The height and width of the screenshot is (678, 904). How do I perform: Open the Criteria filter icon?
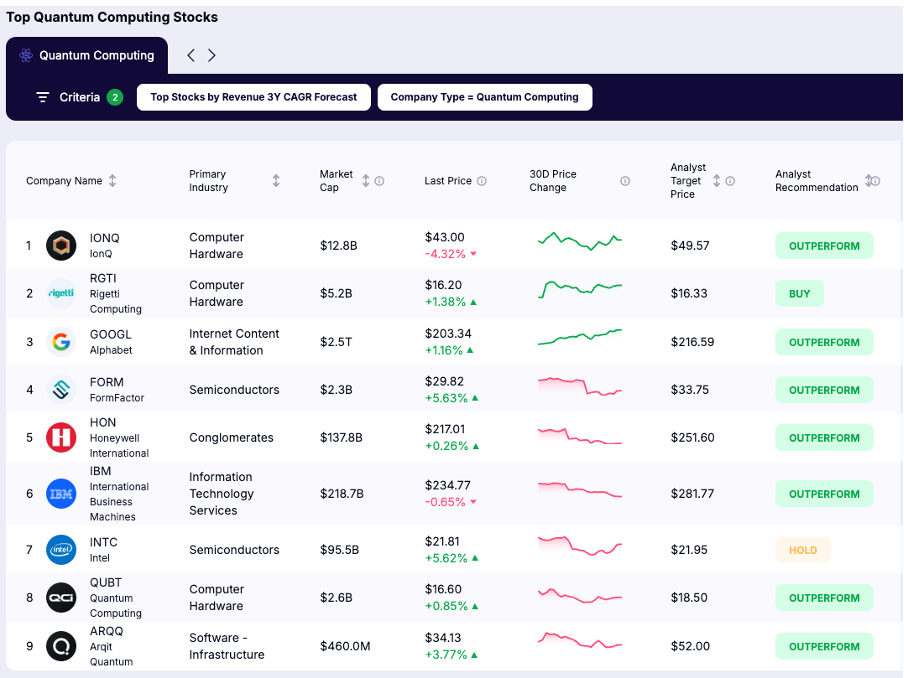43,97
